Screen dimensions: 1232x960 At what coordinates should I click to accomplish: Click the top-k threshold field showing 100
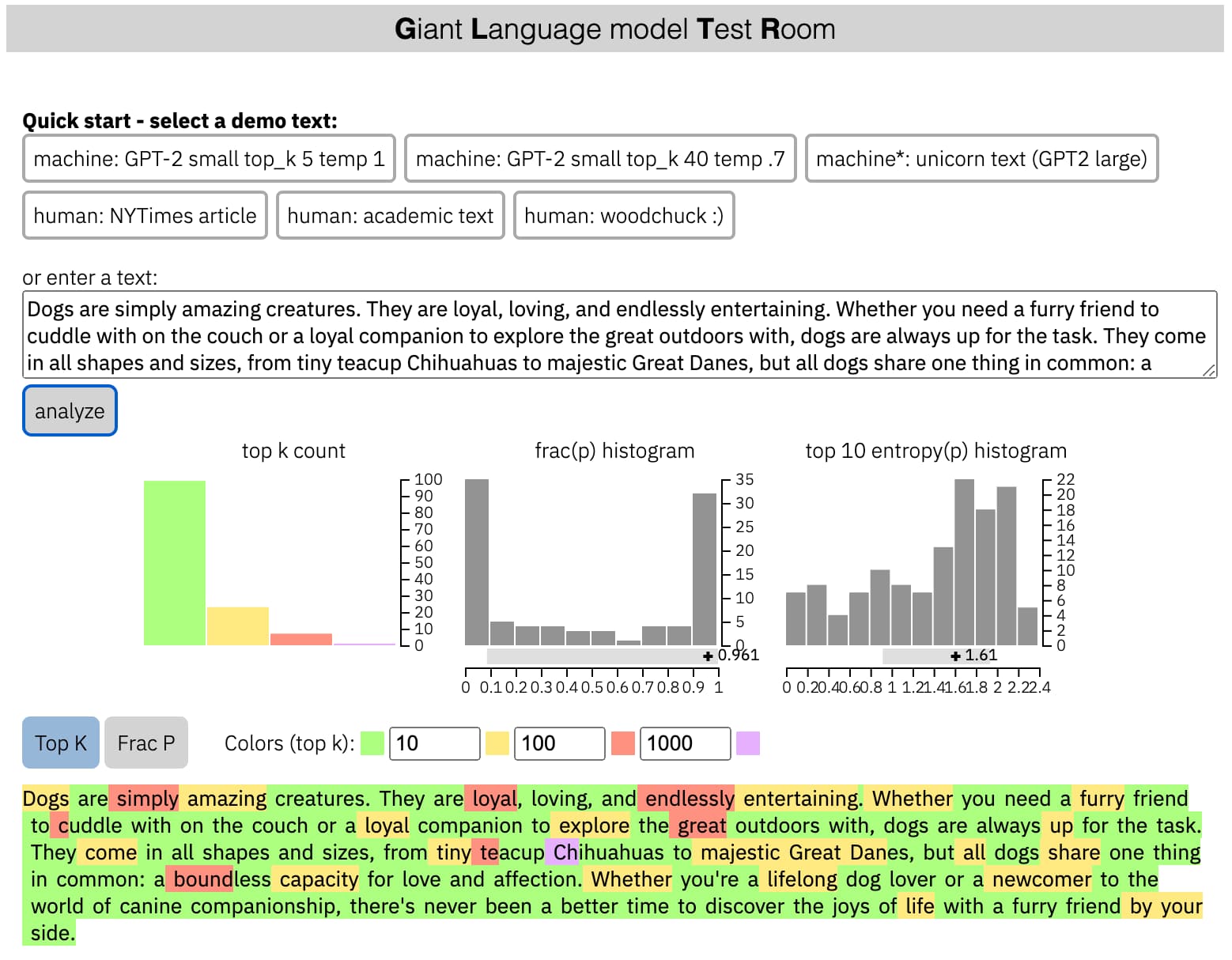(x=558, y=743)
